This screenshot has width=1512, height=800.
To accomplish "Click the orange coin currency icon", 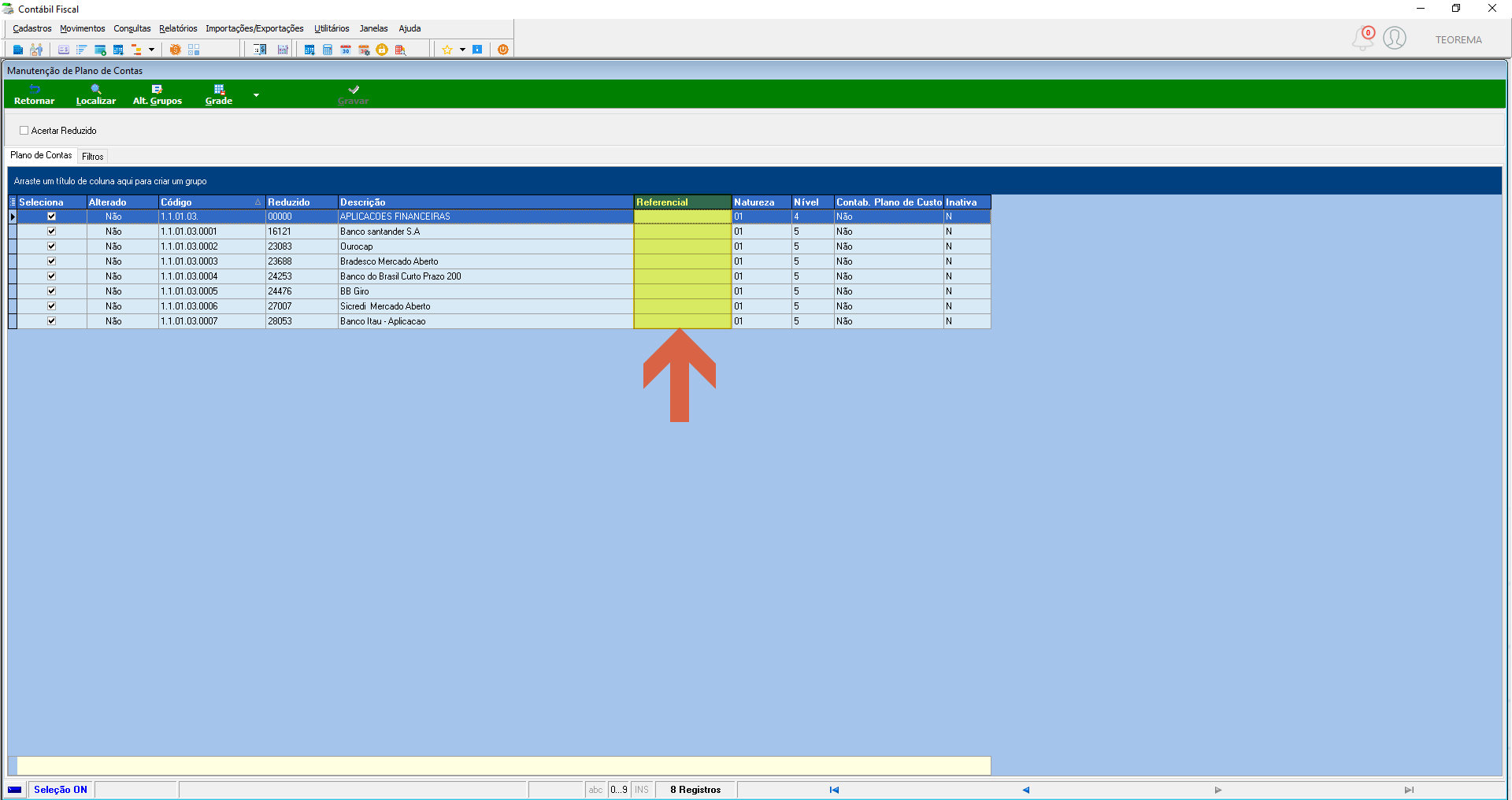I will coord(175,50).
